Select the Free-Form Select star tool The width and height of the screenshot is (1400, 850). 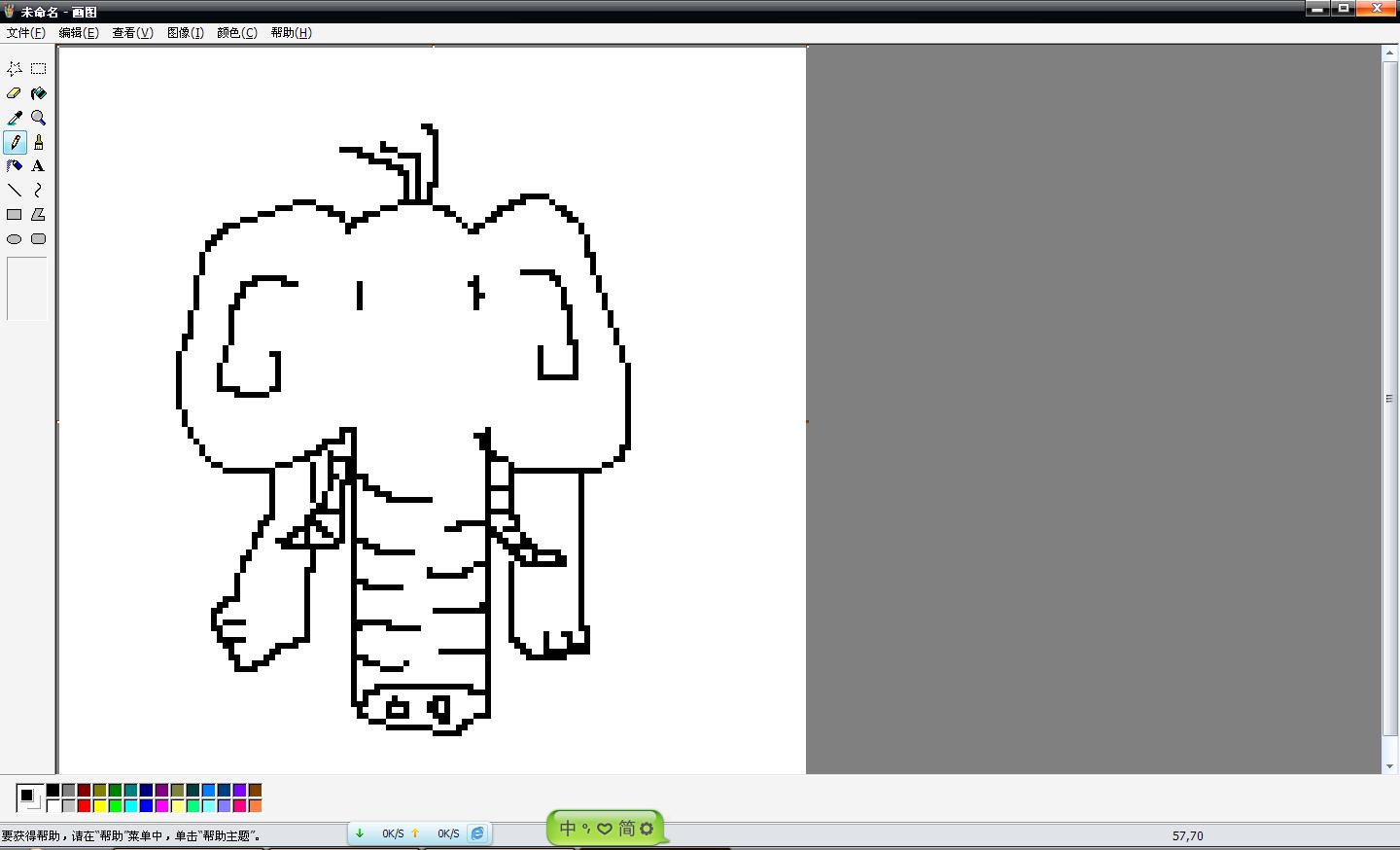[15, 69]
